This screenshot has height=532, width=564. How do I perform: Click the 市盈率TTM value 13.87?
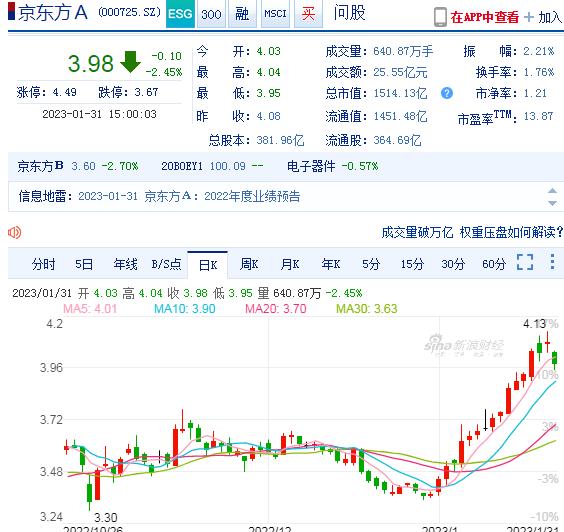coord(538,116)
